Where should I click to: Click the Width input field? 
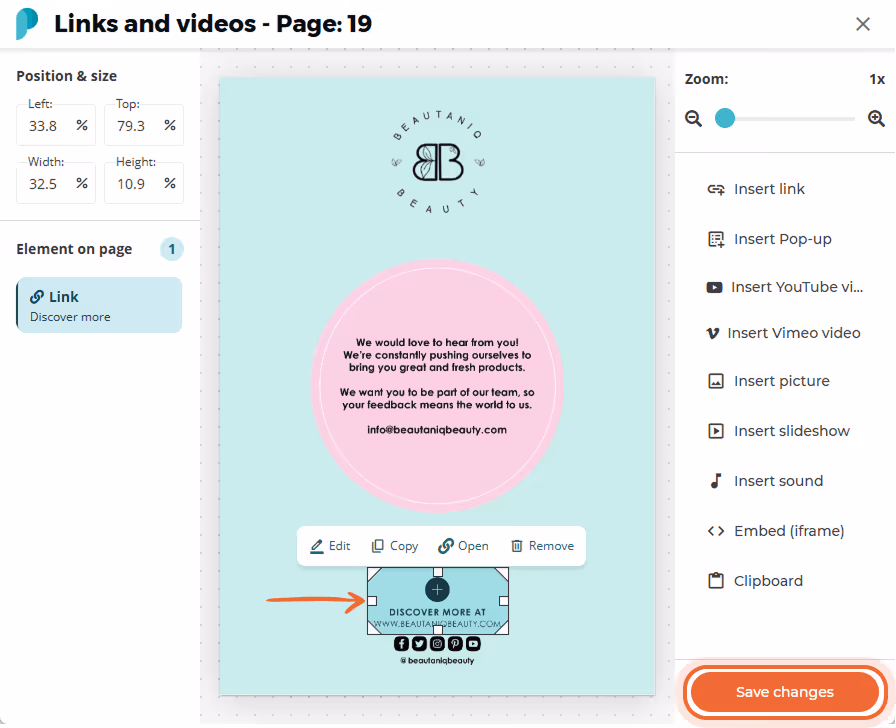(x=56, y=183)
